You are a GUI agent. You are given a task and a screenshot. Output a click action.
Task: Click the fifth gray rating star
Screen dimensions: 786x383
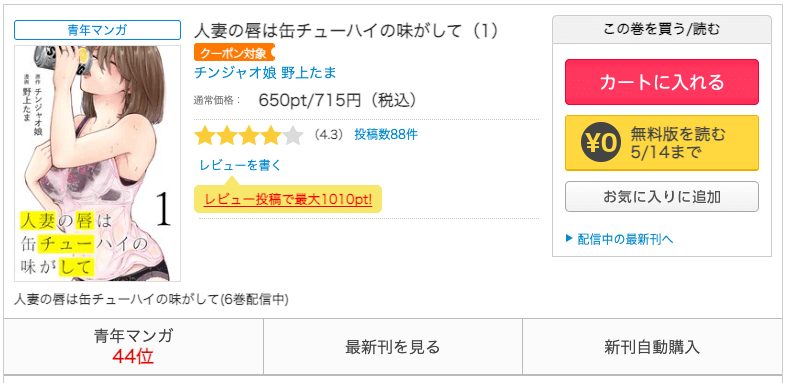293,135
